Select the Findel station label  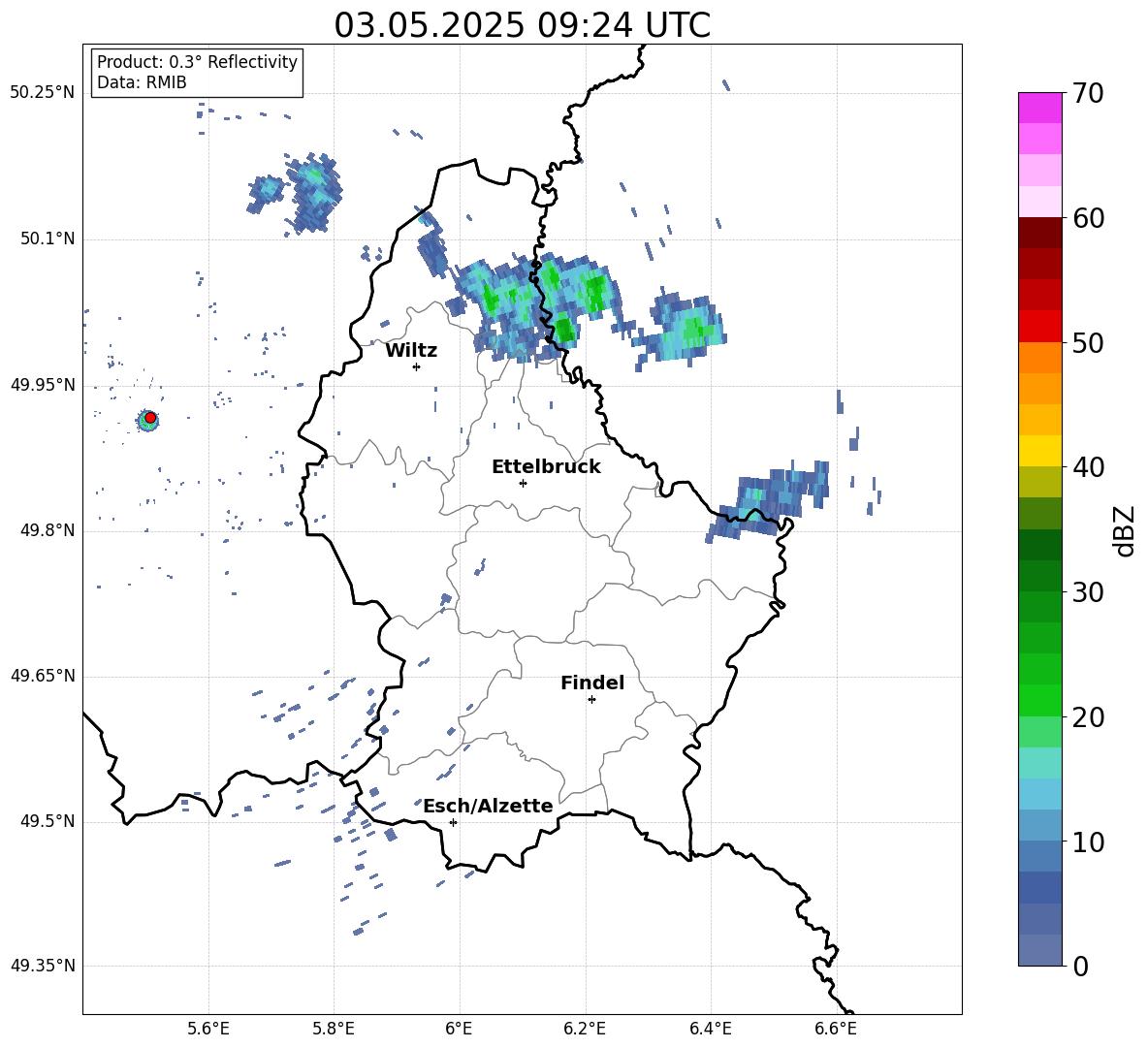click(592, 683)
